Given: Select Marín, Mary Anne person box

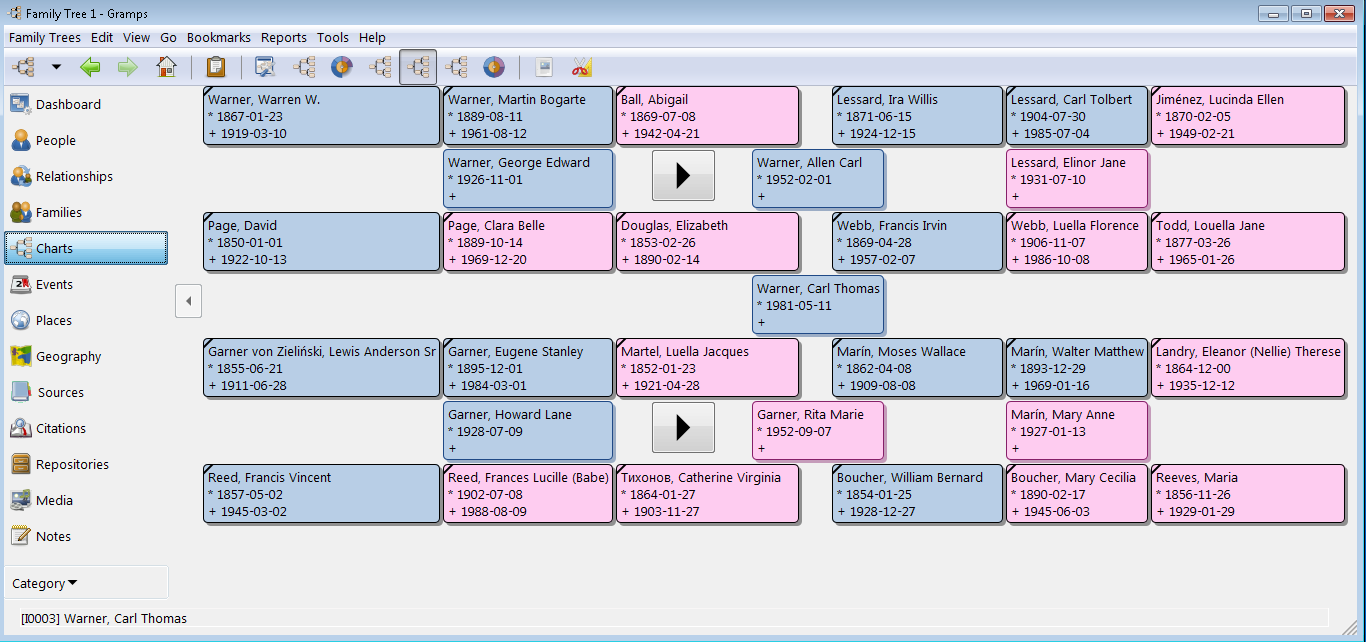Looking at the screenshot, I should [1077, 431].
